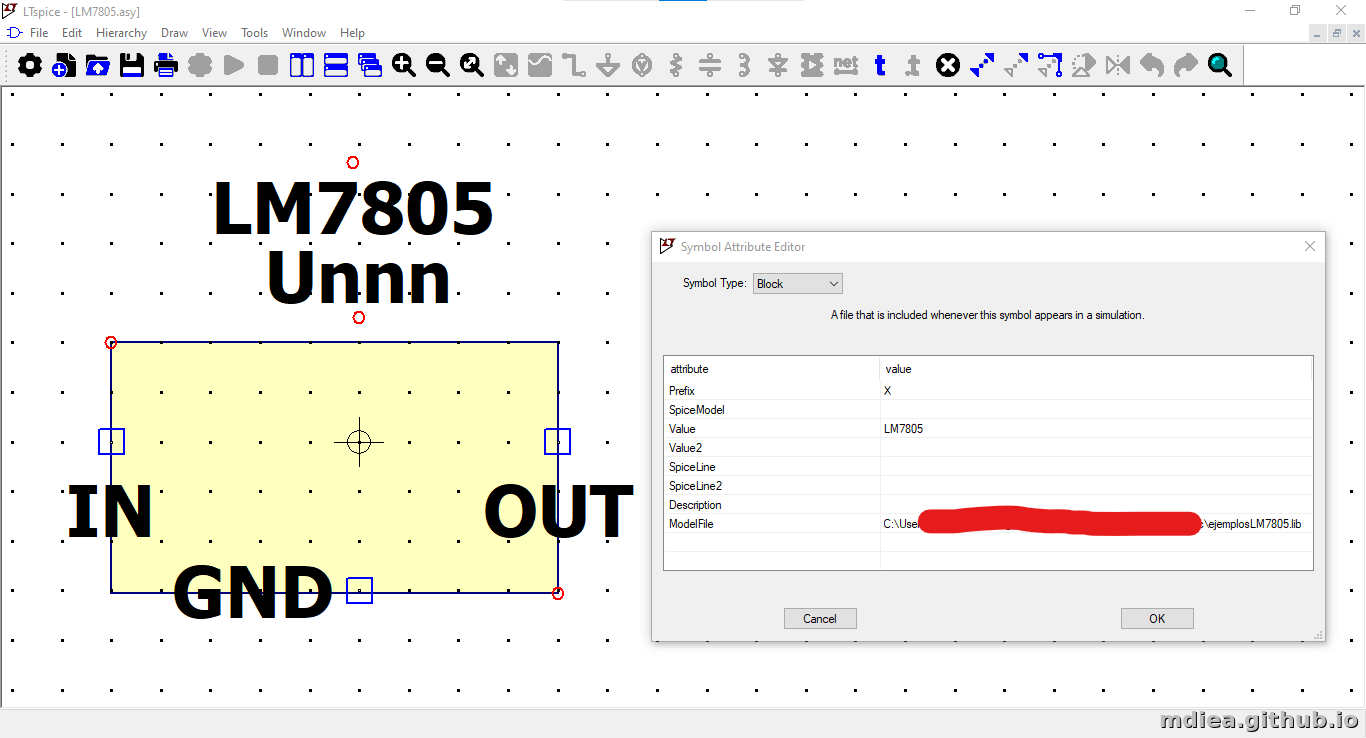Zoom to fit the symbol
This screenshot has width=1366, height=738.
[472, 66]
